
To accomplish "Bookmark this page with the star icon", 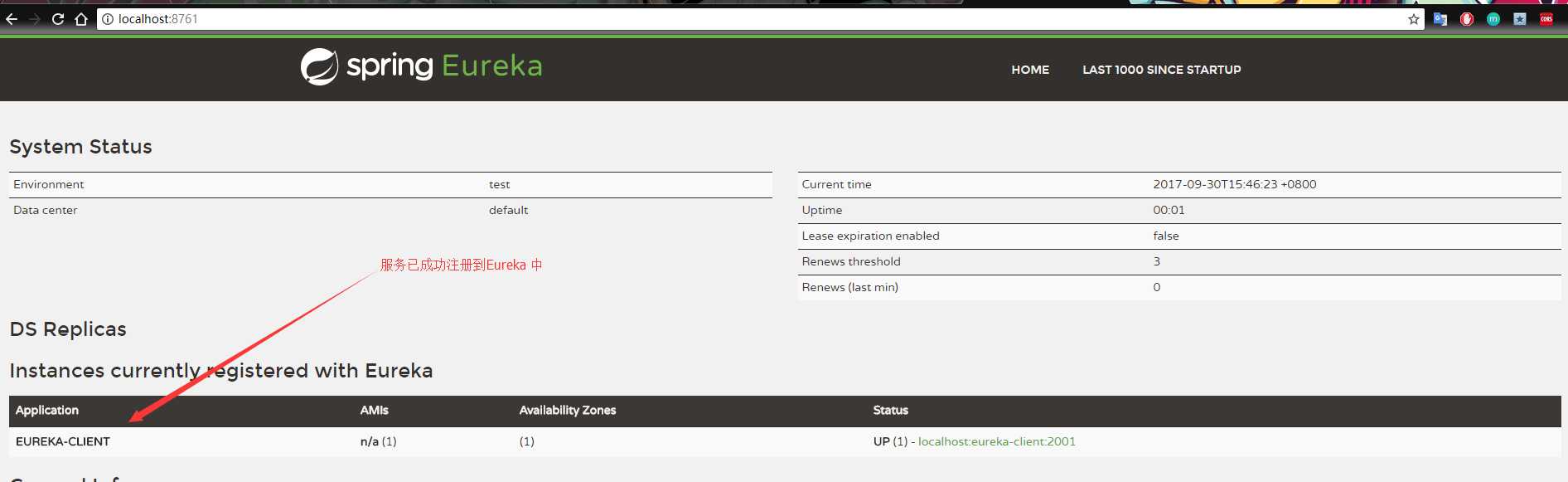I will [x=1414, y=19].
